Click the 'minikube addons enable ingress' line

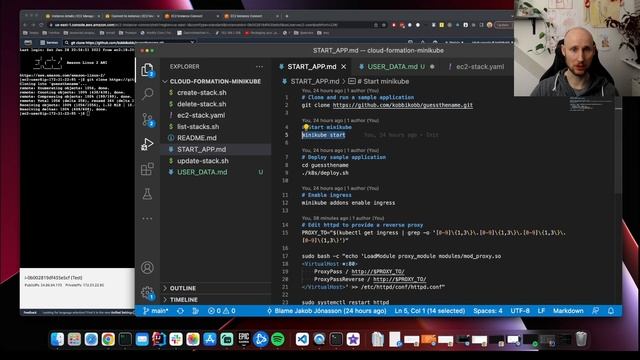point(348,203)
